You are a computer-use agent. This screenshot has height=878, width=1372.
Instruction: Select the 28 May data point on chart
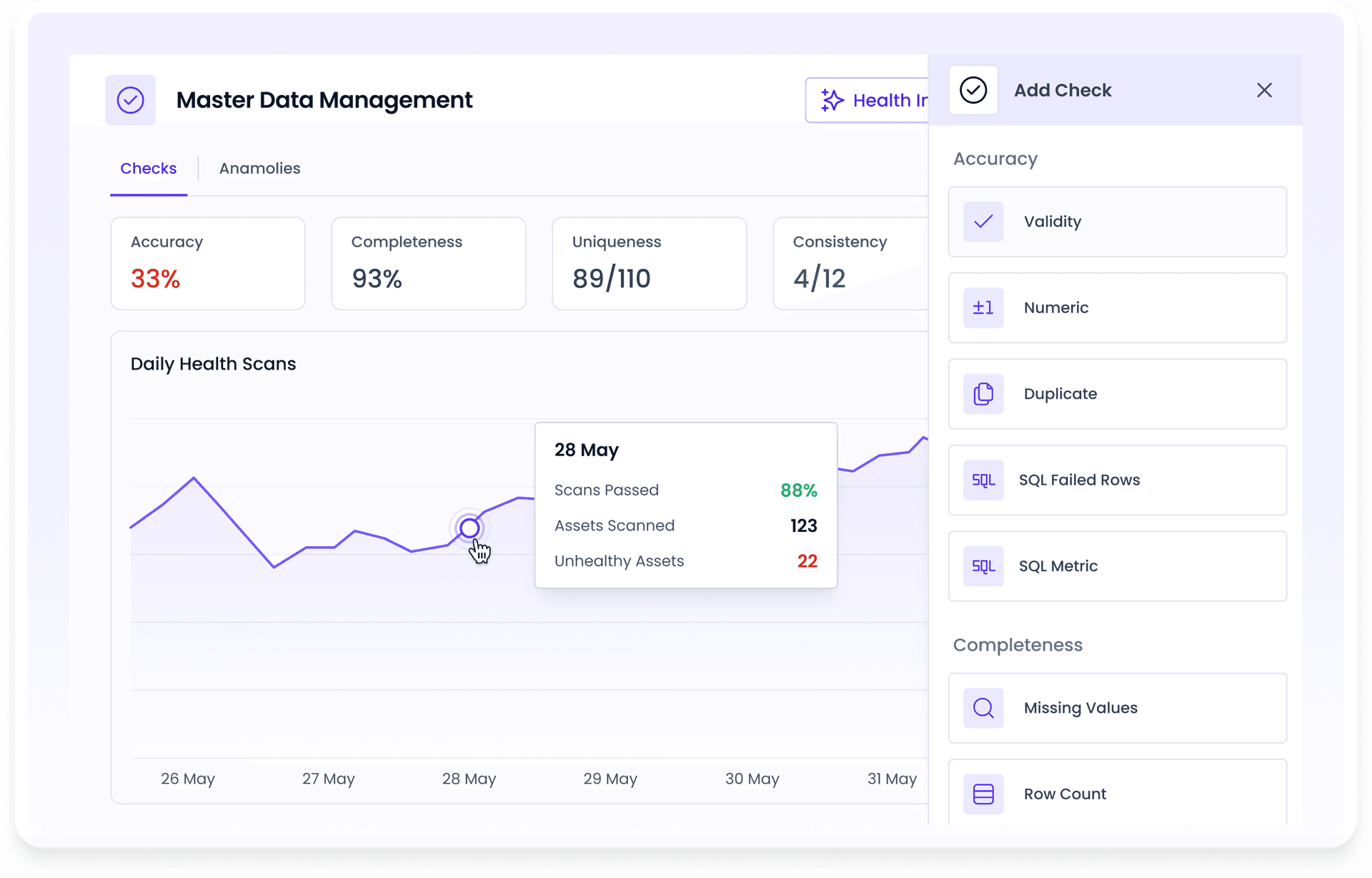469,528
